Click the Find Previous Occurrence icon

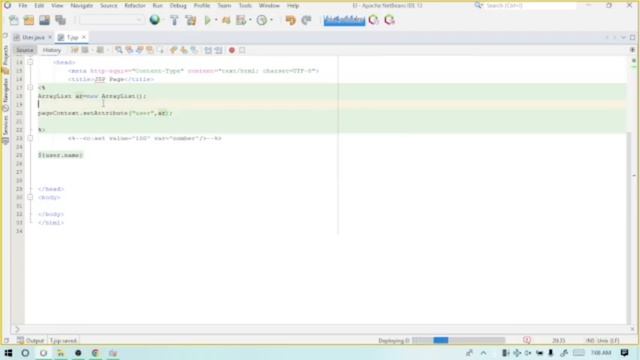[x=129, y=50]
